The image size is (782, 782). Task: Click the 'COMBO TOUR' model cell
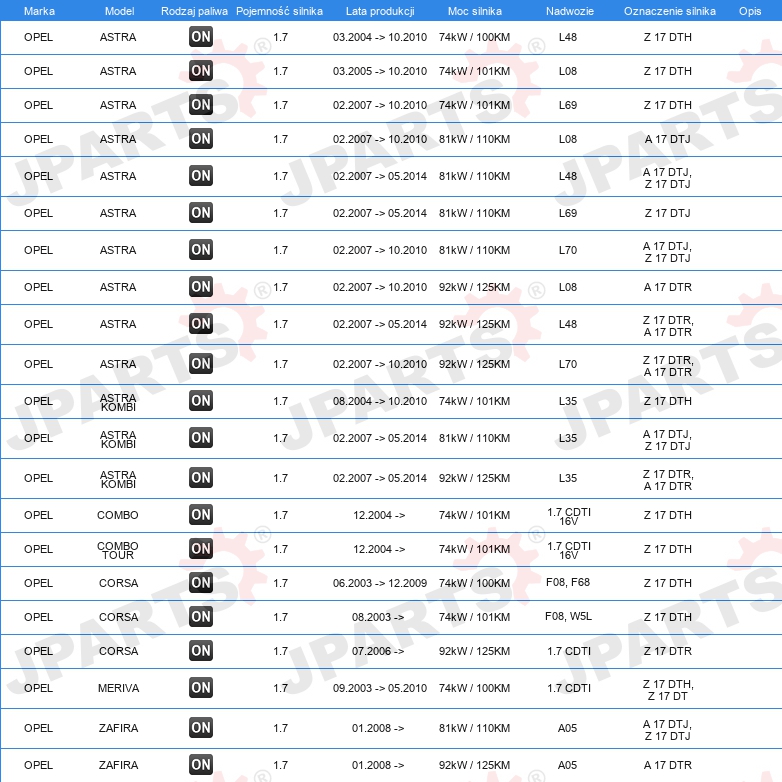pos(118,550)
